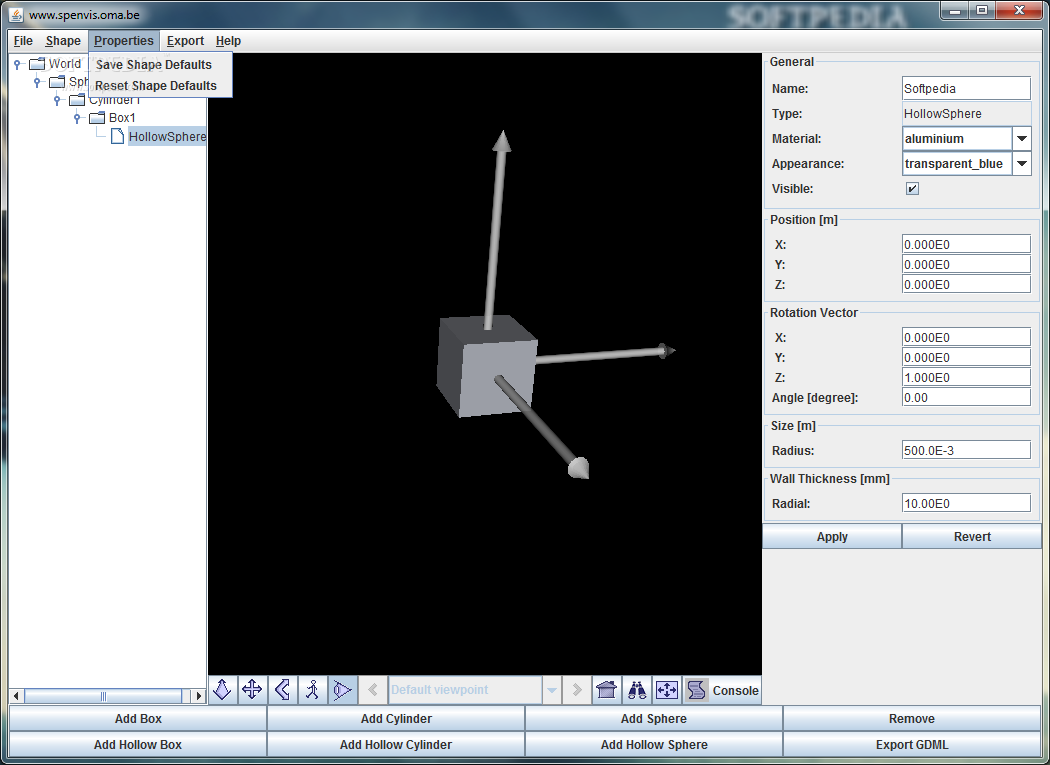The width and height of the screenshot is (1050, 765).
Task: Click the binoculars Look At icon
Action: tap(637, 689)
